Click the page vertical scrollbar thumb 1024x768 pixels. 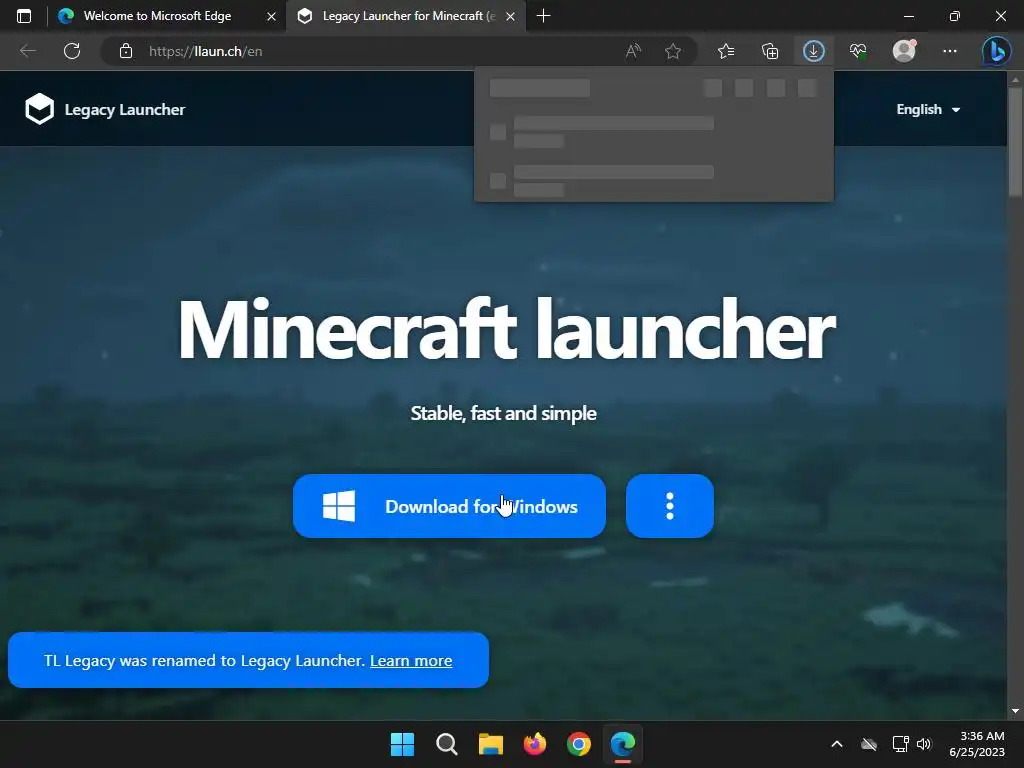[1015, 142]
